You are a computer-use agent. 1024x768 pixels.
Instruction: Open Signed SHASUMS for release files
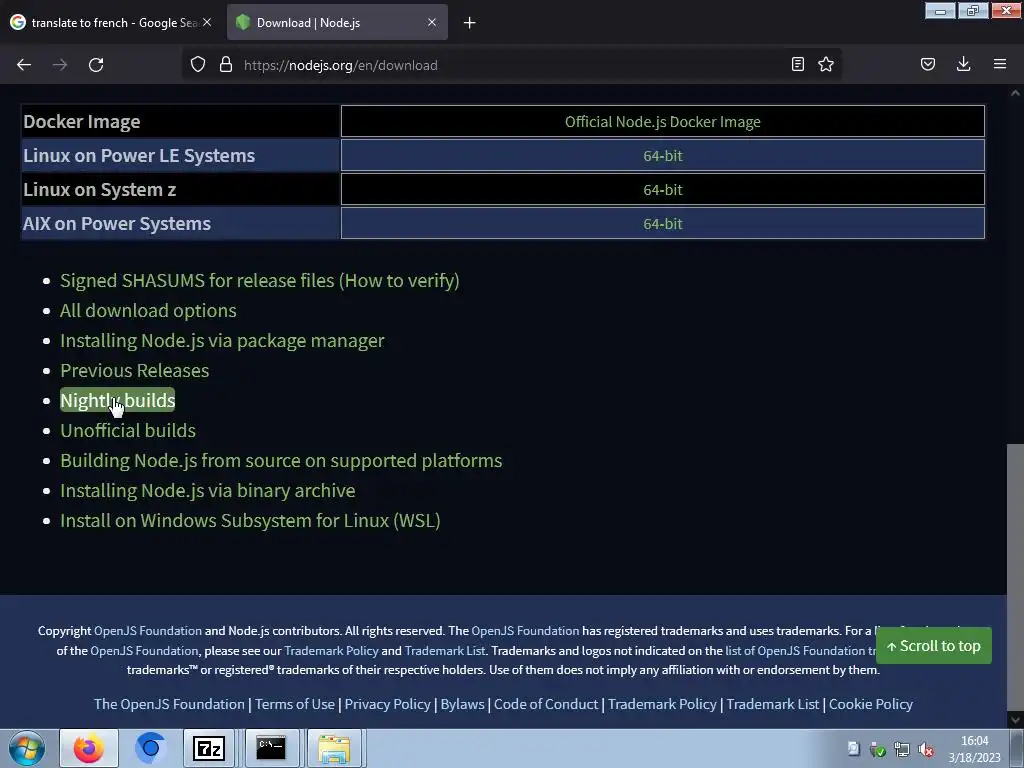click(x=197, y=281)
